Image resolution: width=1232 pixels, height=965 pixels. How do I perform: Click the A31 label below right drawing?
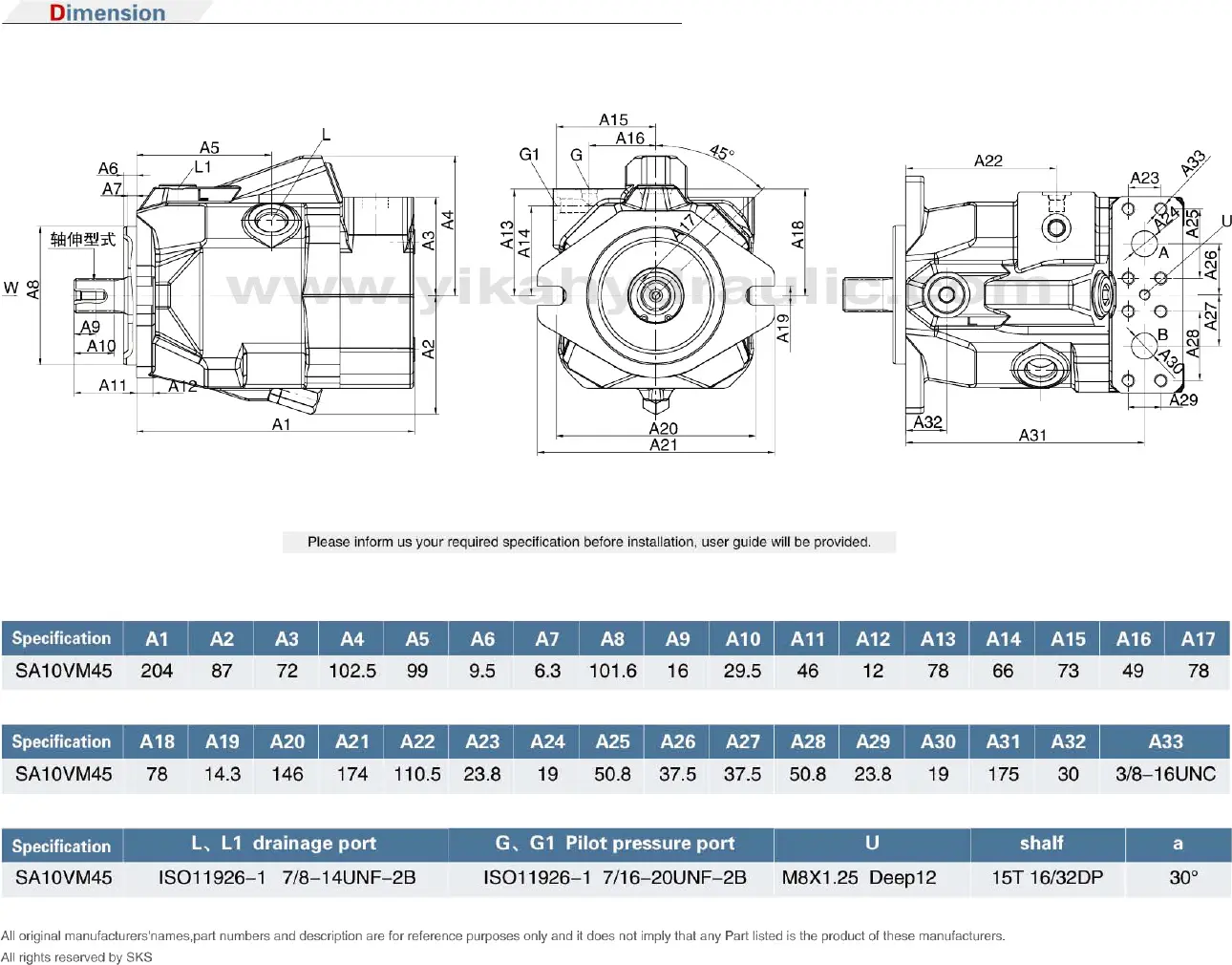point(1032,435)
